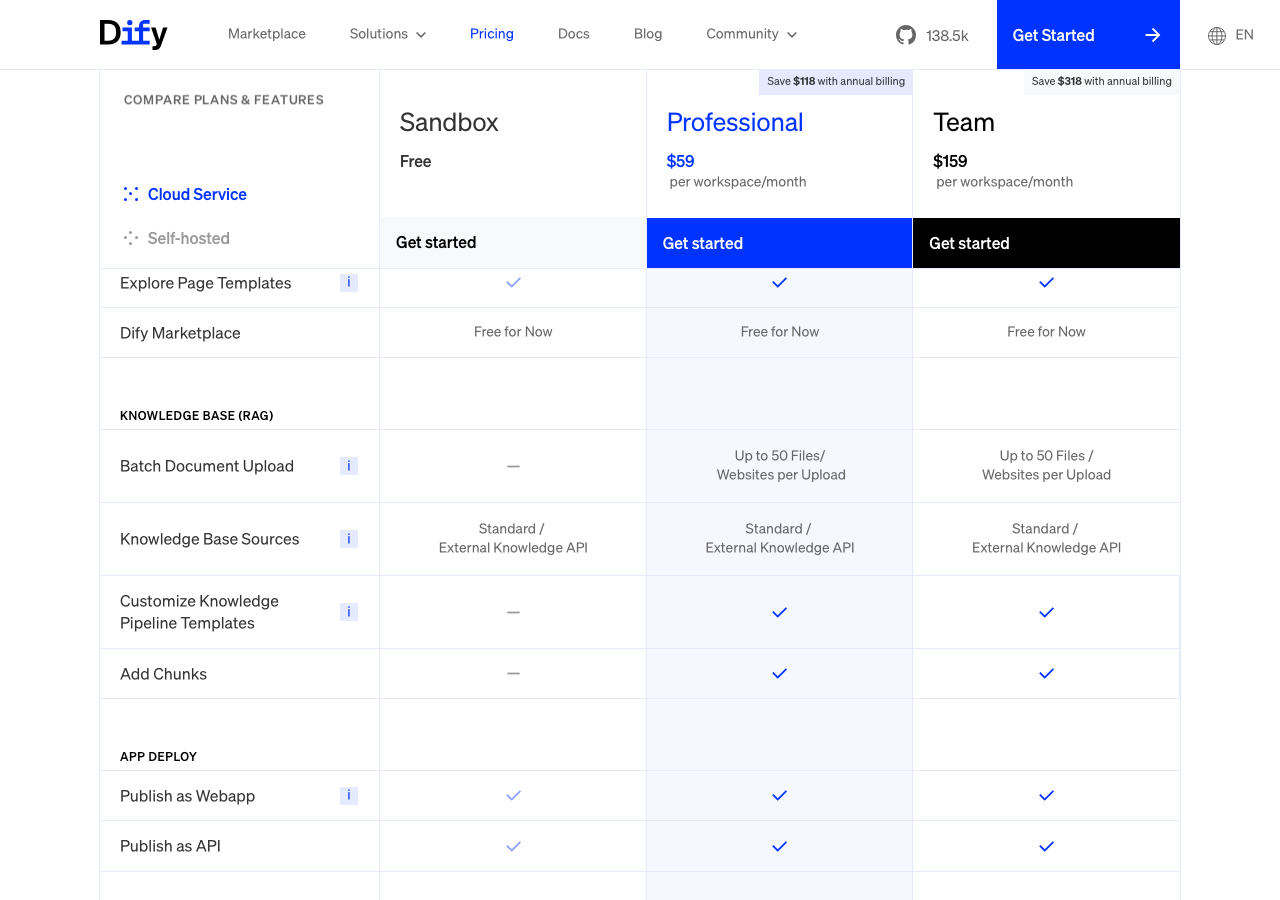The image size is (1280, 900).
Task: Click info icon beside Explore Page Templates
Action: click(349, 283)
